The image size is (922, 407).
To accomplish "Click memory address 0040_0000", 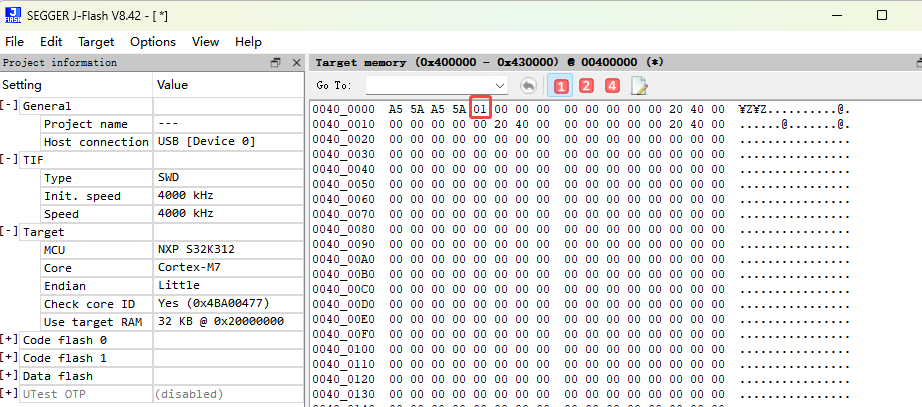I will point(343,109).
